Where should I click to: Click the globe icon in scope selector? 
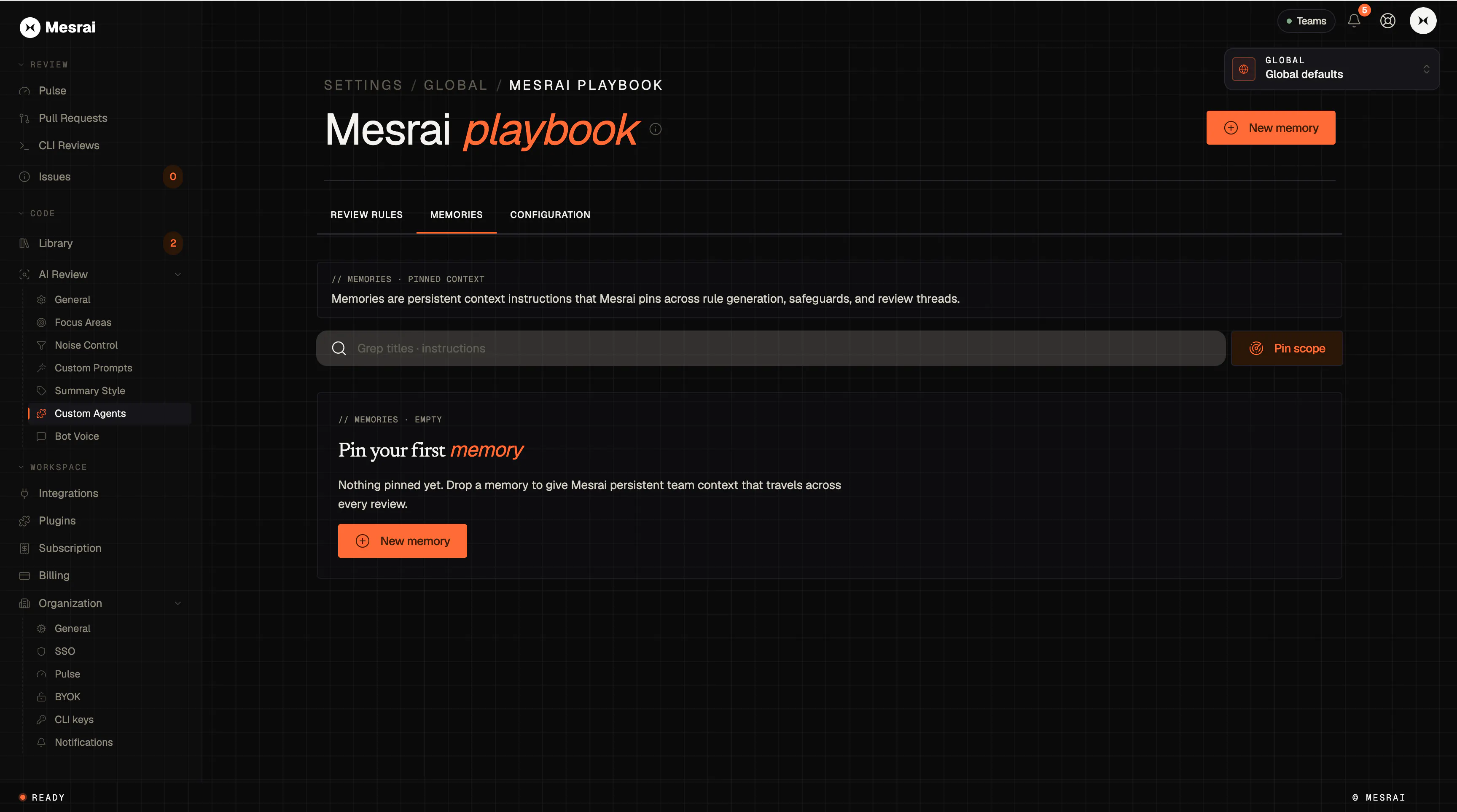point(1244,69)
